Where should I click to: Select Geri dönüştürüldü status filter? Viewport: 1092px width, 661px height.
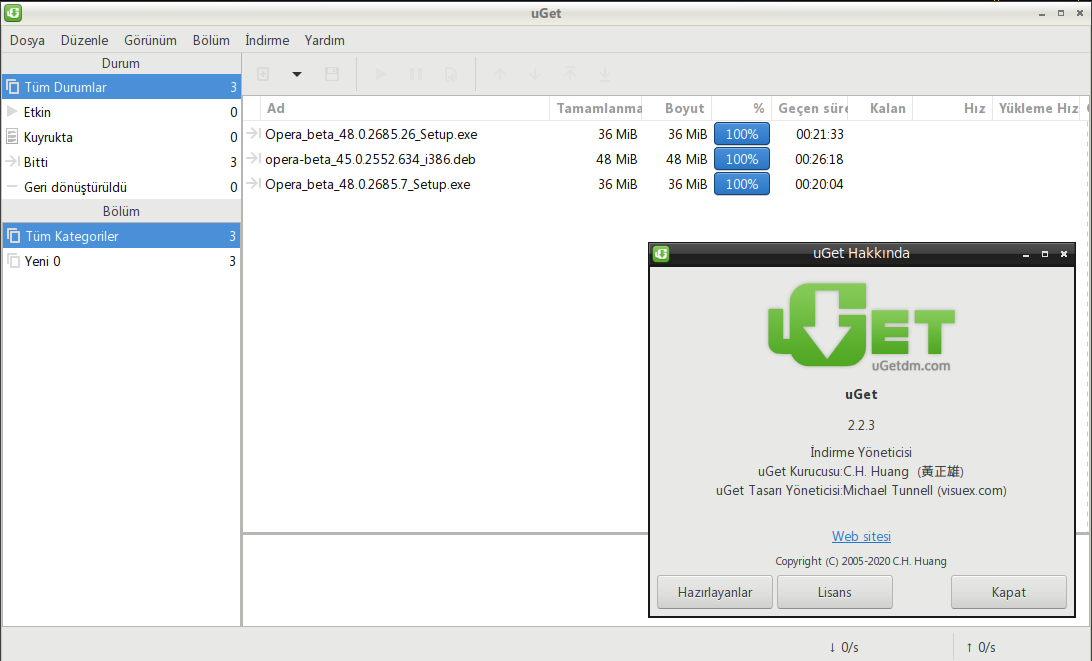click(121, 187)
